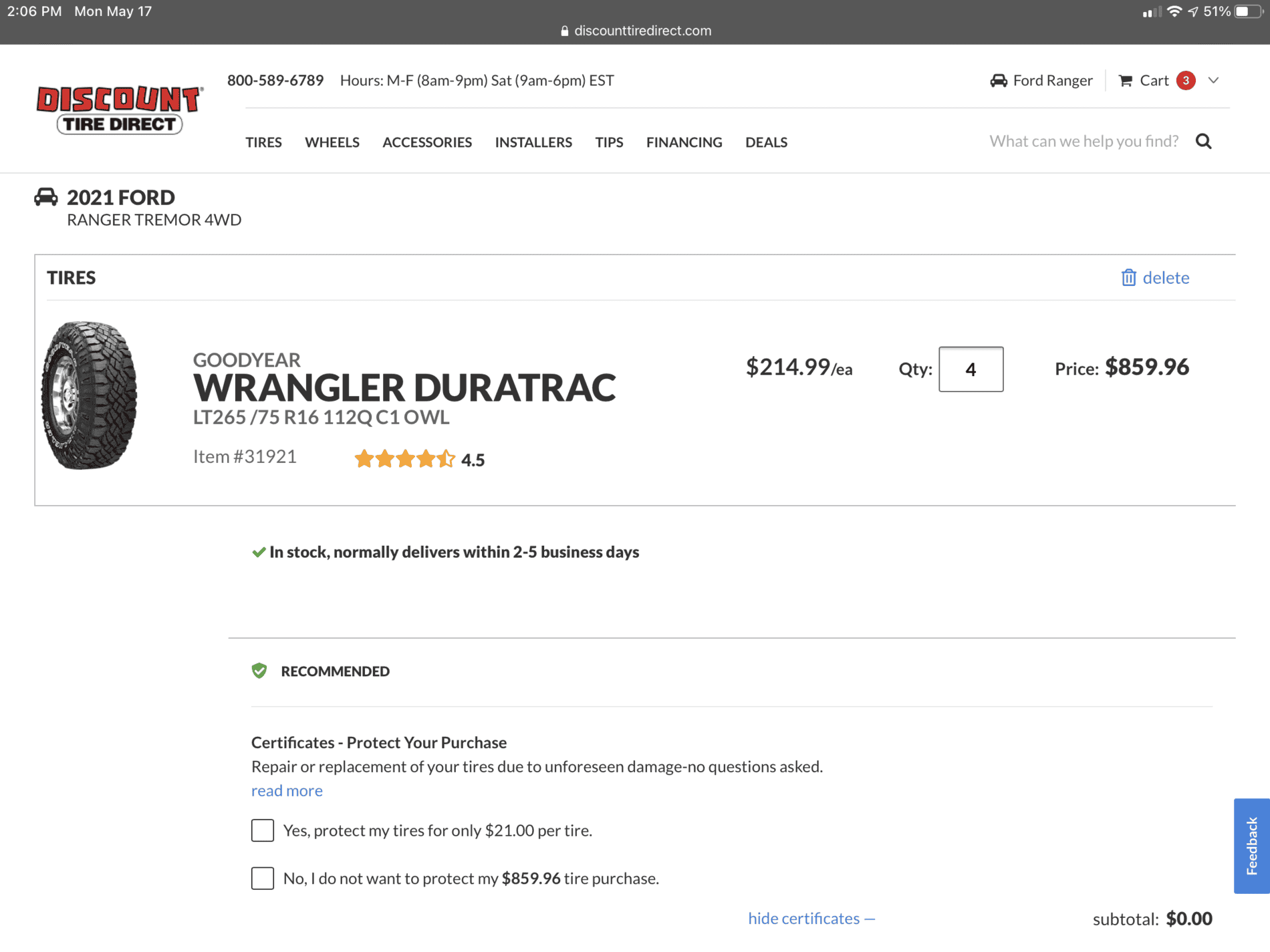Open the Wrangler Duratrac tire thumbnail
Image resolution: width=1270 pixels, height=952 pixels.
click(x=90, y=395)
